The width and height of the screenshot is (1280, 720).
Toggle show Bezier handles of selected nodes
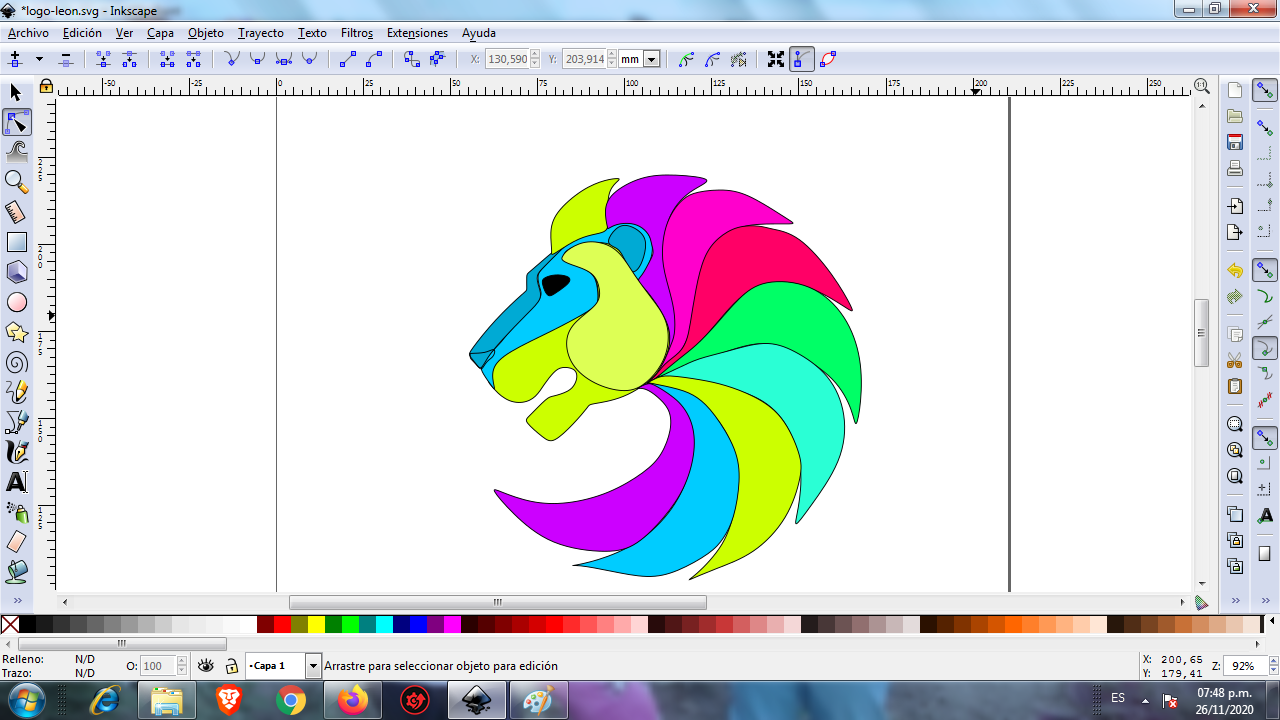(x=802, y=59)
